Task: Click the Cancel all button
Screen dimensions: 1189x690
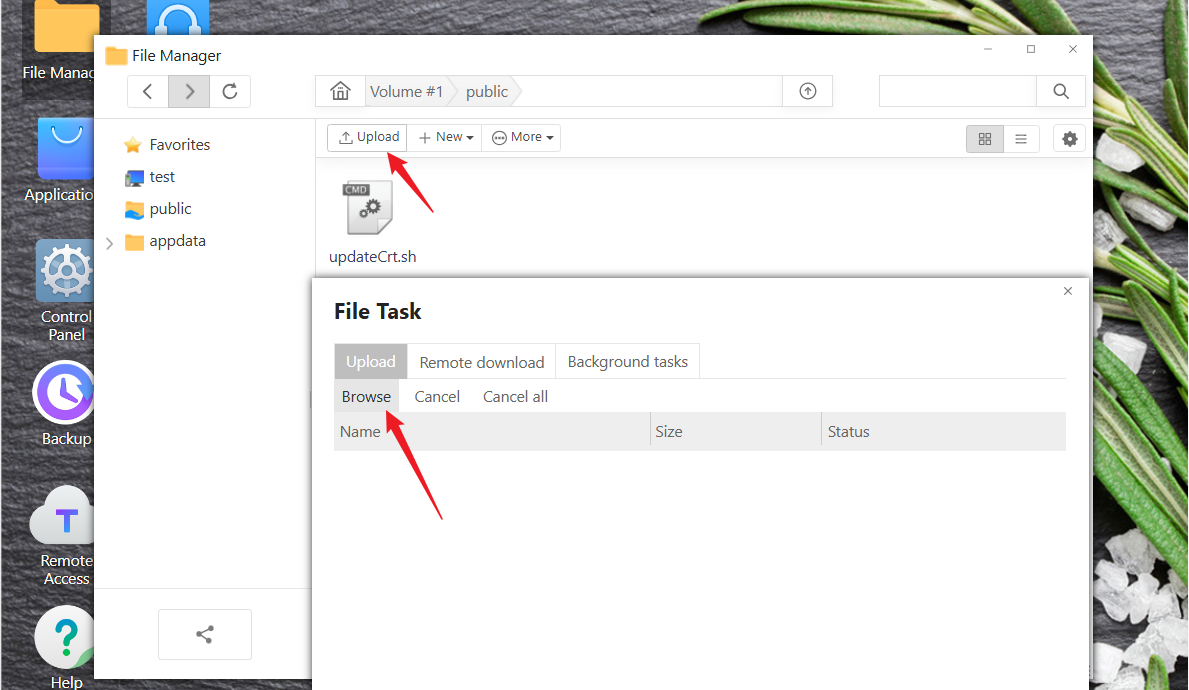Action: click(x=515, y=397)
